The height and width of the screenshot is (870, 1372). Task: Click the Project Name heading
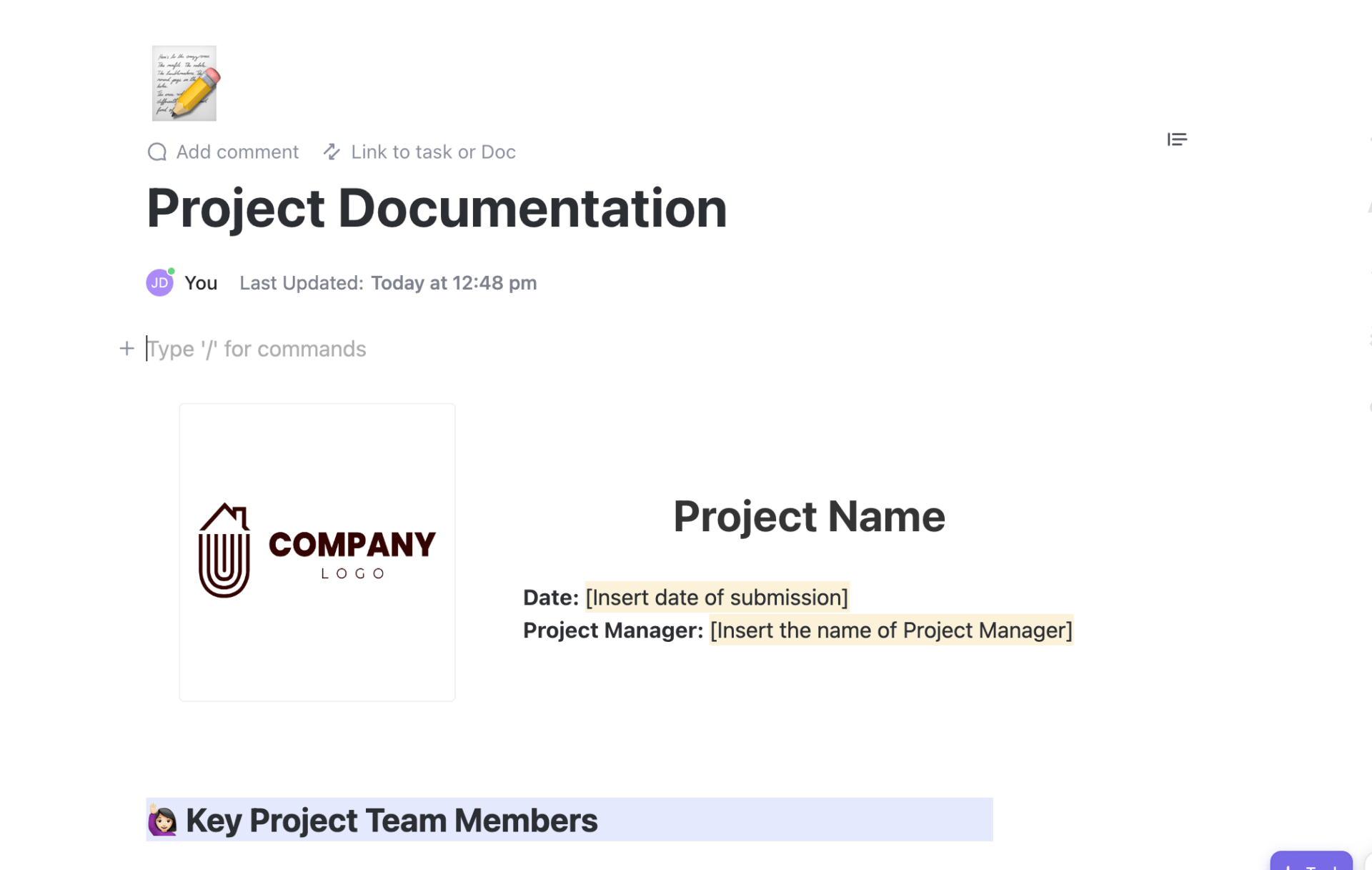pyautogui.click(x=809, y=517)
